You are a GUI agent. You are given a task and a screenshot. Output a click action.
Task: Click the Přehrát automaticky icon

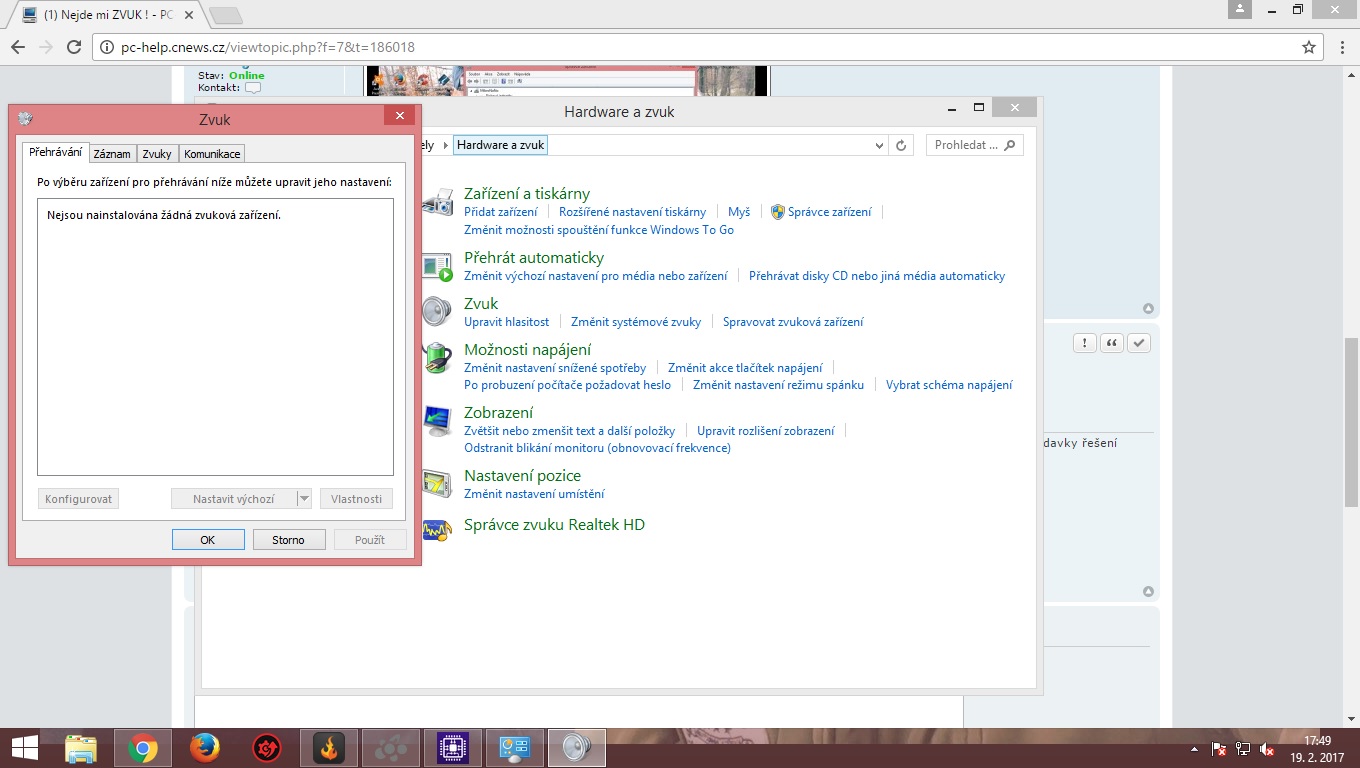pos(436,266)
